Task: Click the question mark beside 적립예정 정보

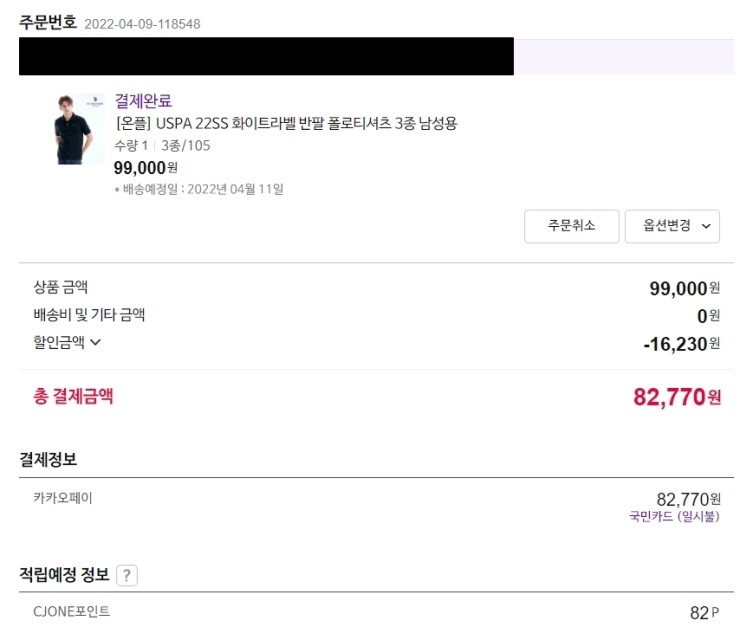Action: tap(127, 575)
